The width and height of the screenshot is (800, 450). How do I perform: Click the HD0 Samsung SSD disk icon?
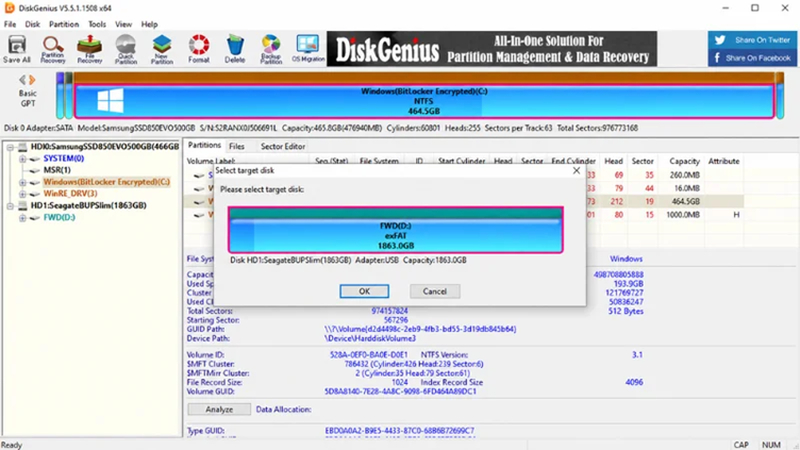[x=22, y=147]
